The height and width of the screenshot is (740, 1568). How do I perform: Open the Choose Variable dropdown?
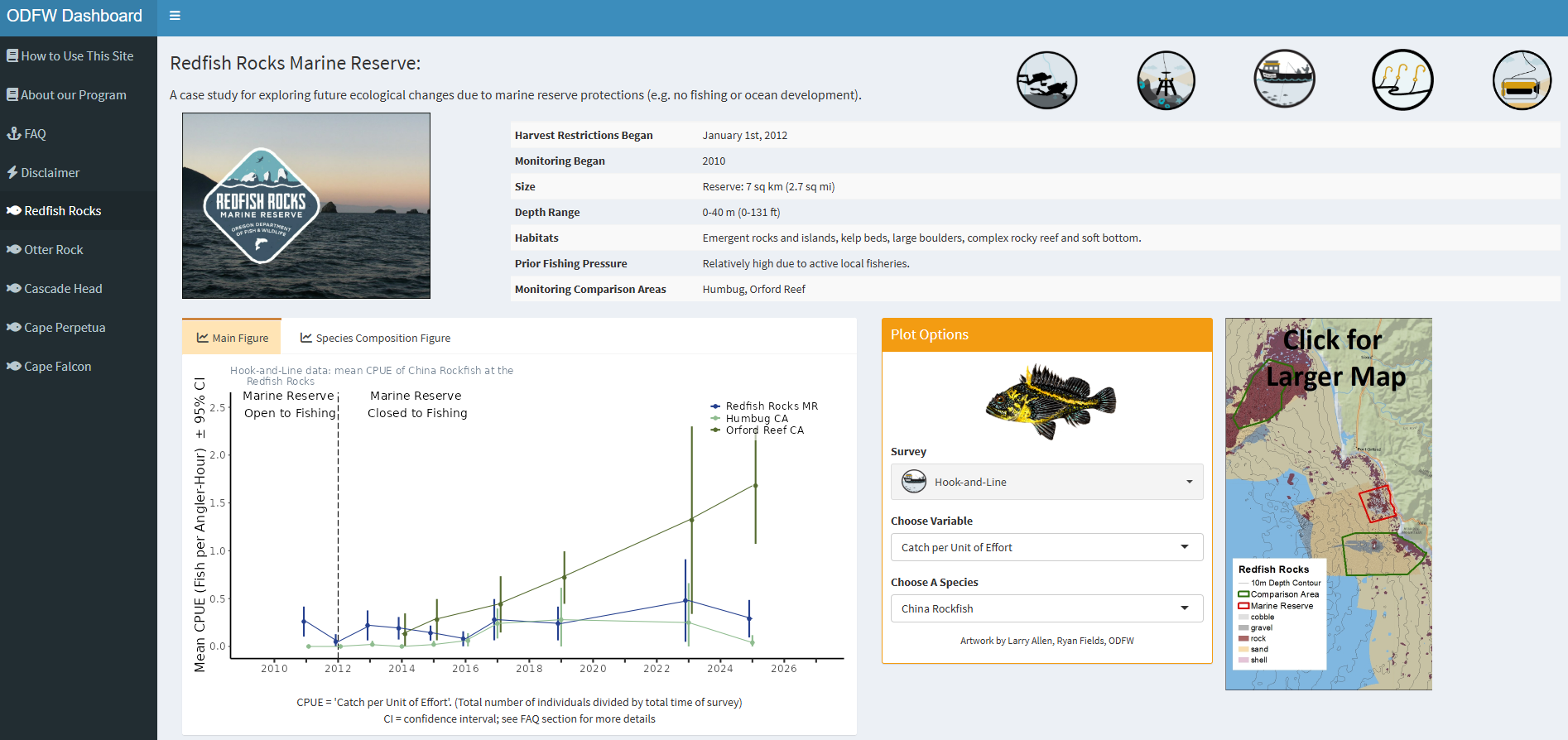coord(1046,547)
